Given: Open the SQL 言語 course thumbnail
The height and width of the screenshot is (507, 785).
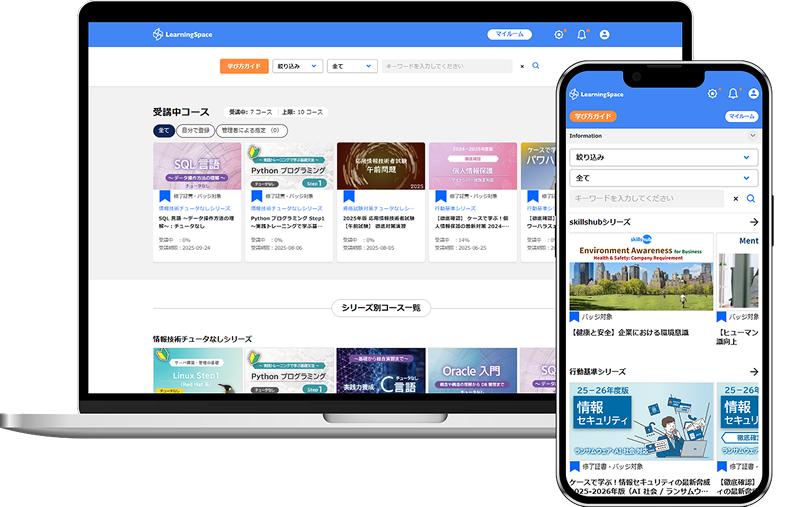Looking at the screenshot, I should [x=197, y=166].
